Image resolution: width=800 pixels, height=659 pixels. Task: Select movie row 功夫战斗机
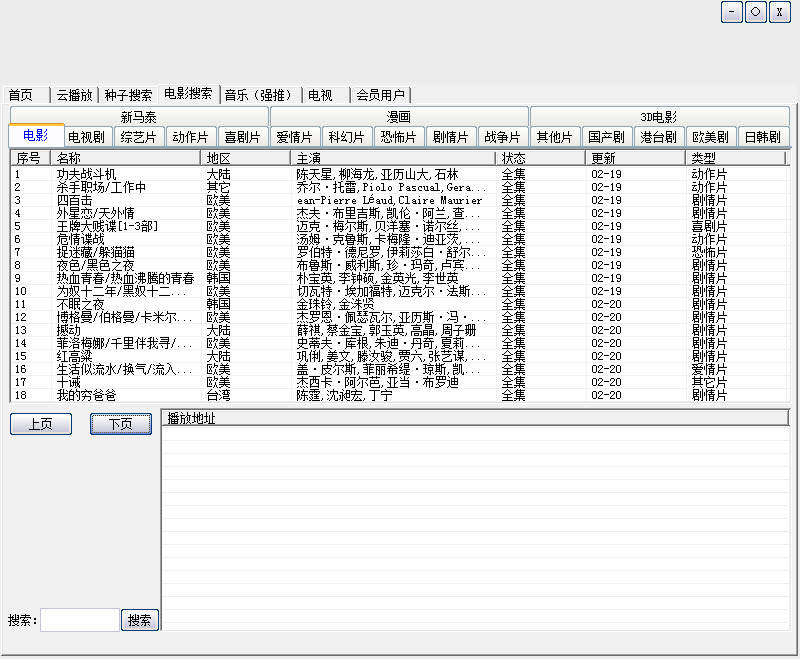(x=86, y=174)
